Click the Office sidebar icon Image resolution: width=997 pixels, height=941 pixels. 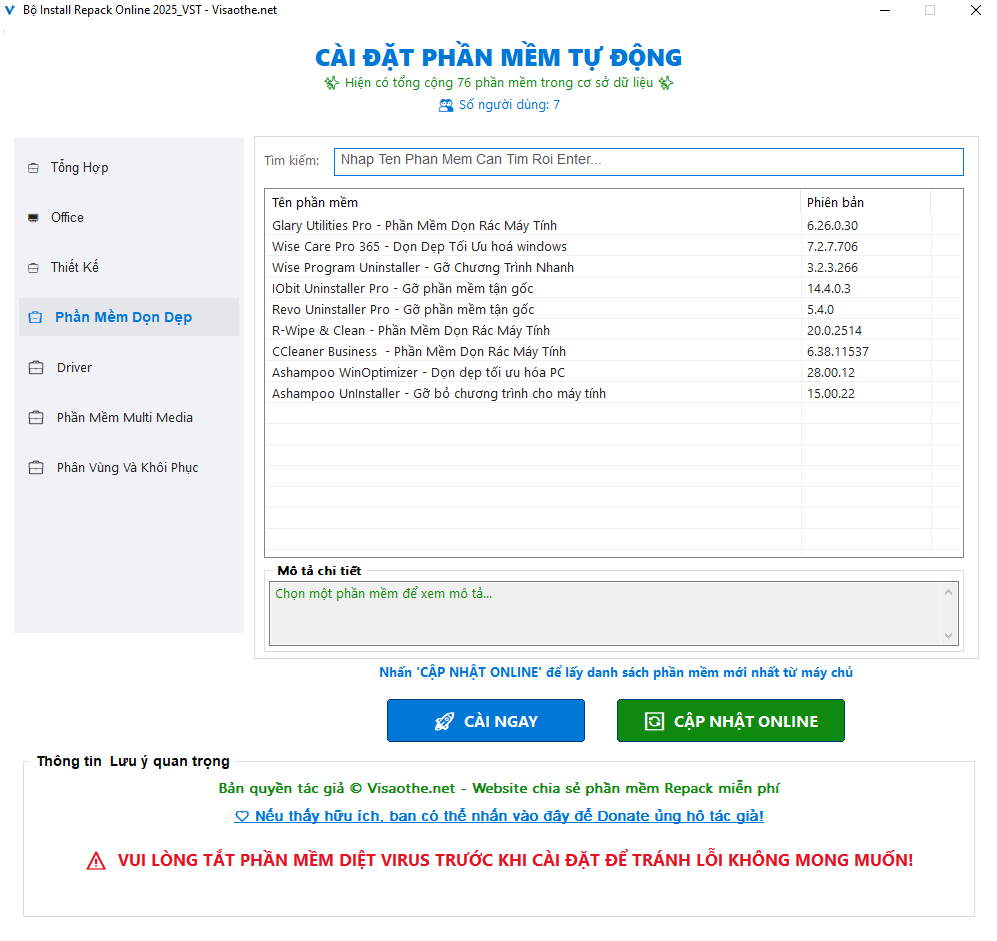33,218
